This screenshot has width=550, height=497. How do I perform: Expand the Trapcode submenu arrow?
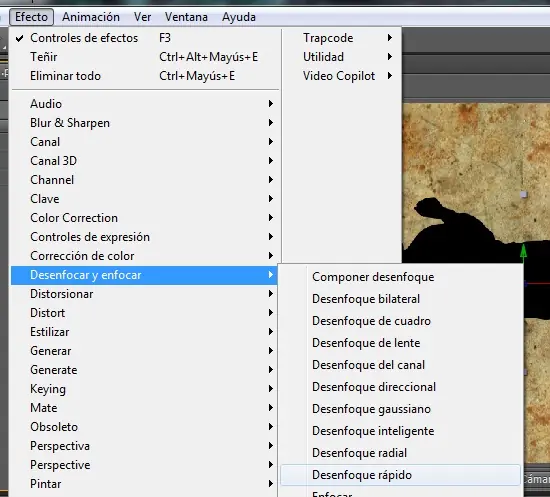[390, 38]
